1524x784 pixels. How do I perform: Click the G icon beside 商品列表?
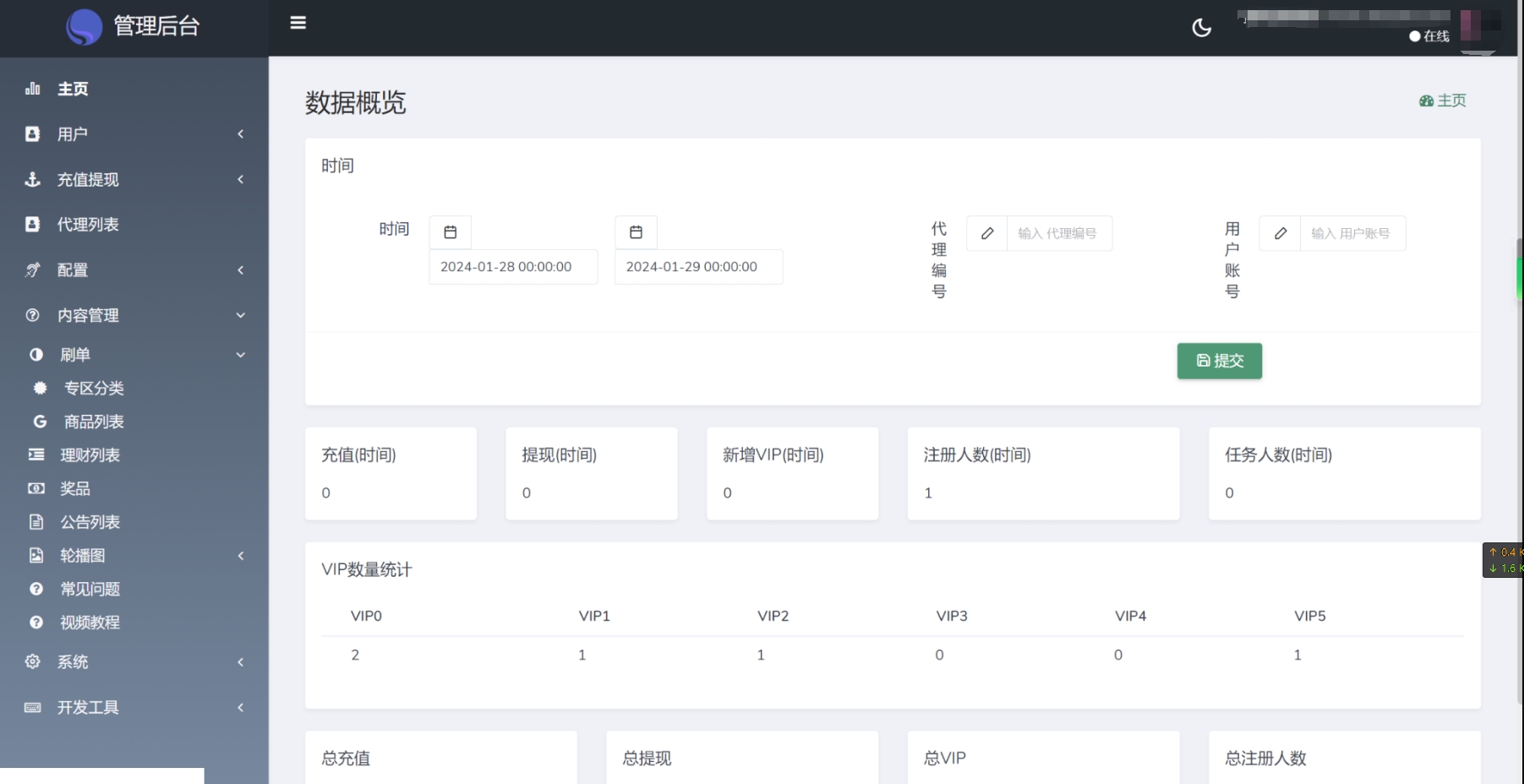(40, 422)
